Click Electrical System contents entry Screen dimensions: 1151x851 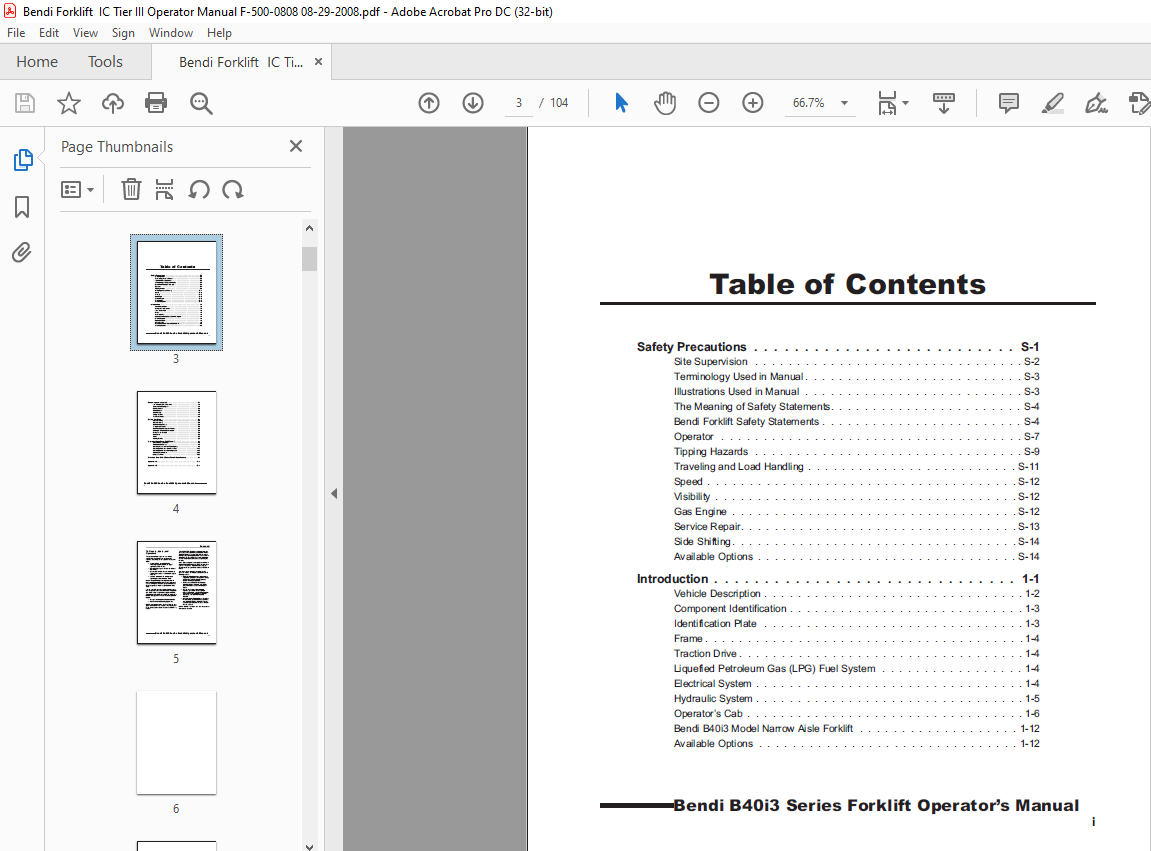pyautogui.click(x=857, y=684)
